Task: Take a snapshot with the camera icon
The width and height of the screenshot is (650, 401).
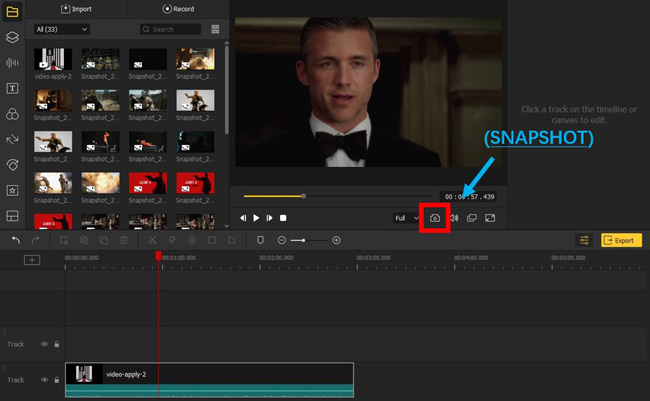Action: 435,218
